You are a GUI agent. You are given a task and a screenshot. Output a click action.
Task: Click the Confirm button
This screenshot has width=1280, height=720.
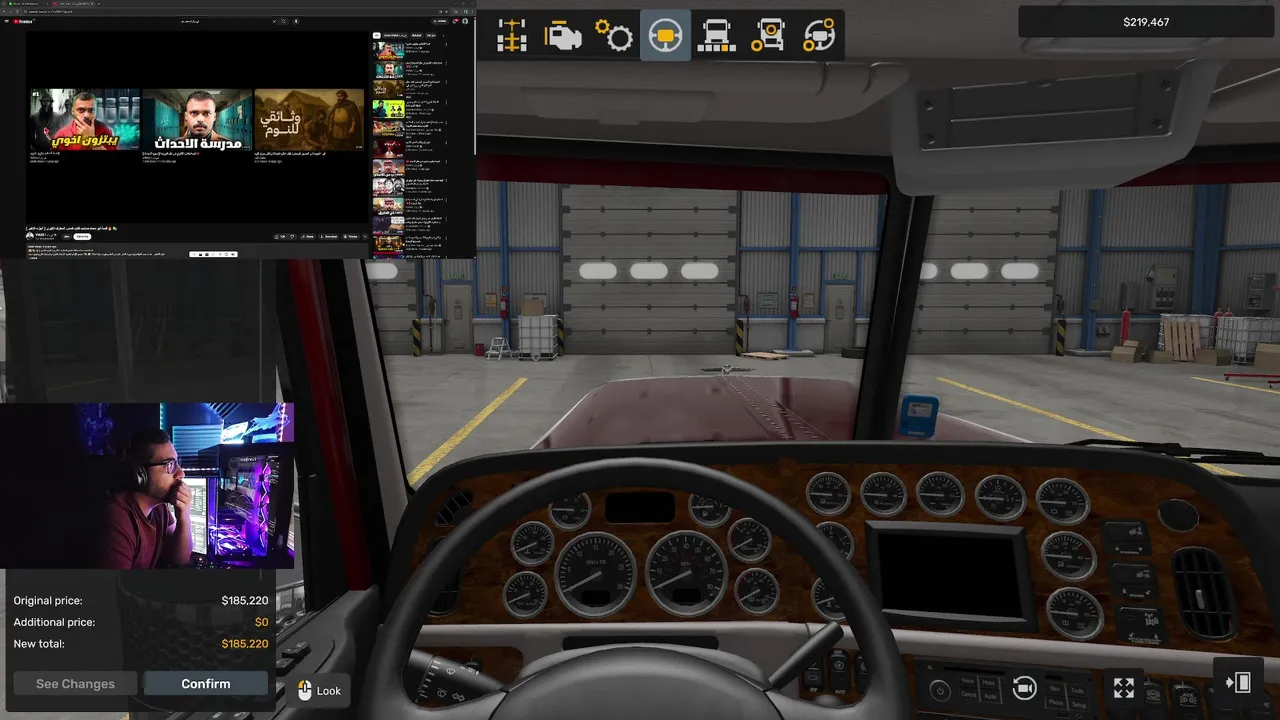point(206,684)
